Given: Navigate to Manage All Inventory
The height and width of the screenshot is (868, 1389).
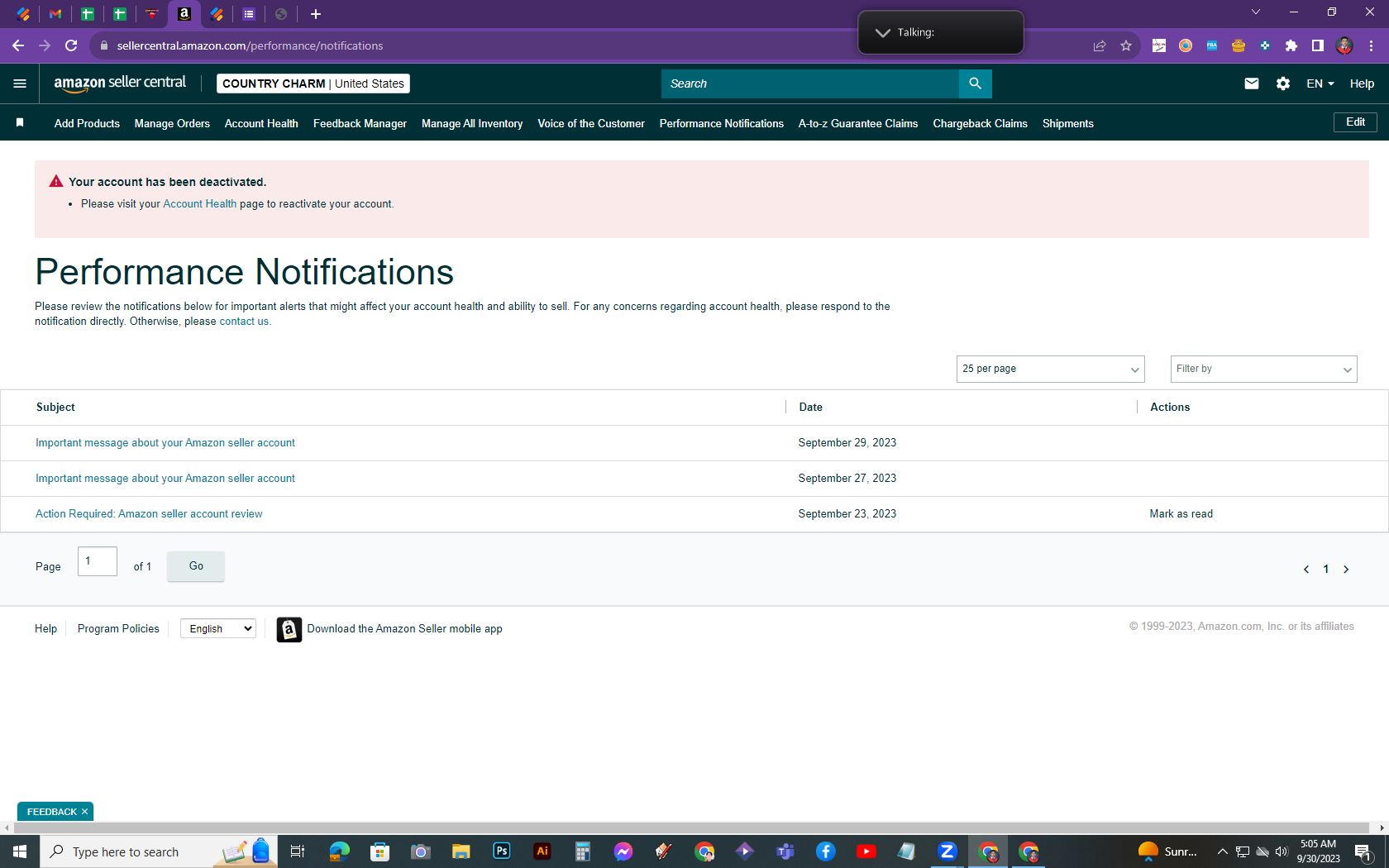Looking at the screenshot, I should [x=472, y=123].
